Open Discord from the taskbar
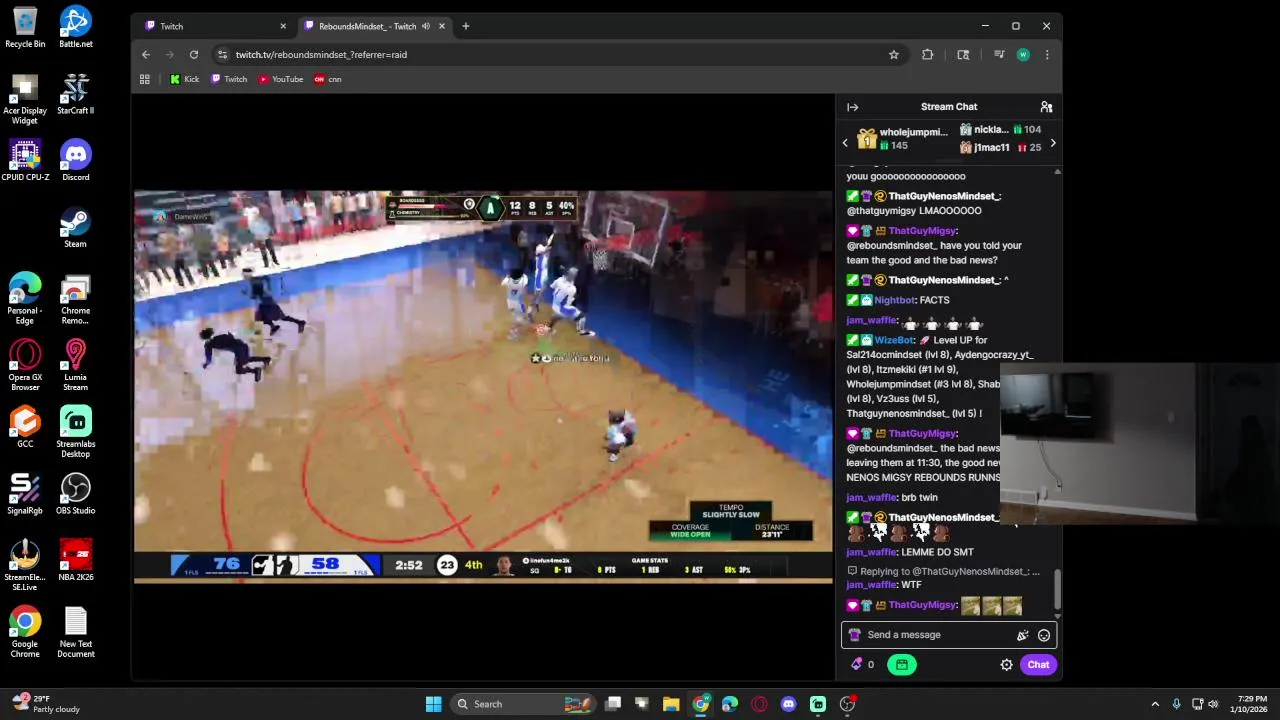Viewport: 1280px width, 720px height. 788,704
